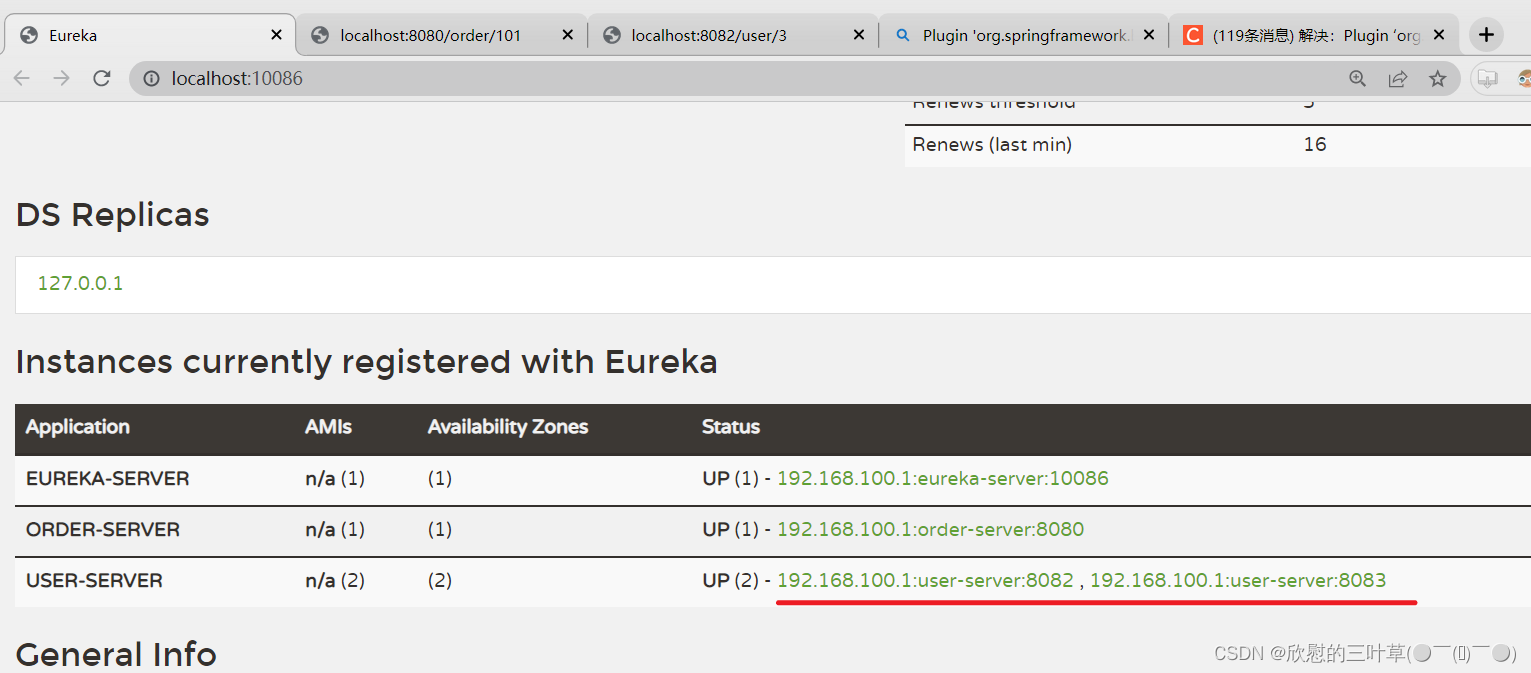Open the order-server:8080 instance link
This screenshot has height=673, width=1531.
(930, 529)
